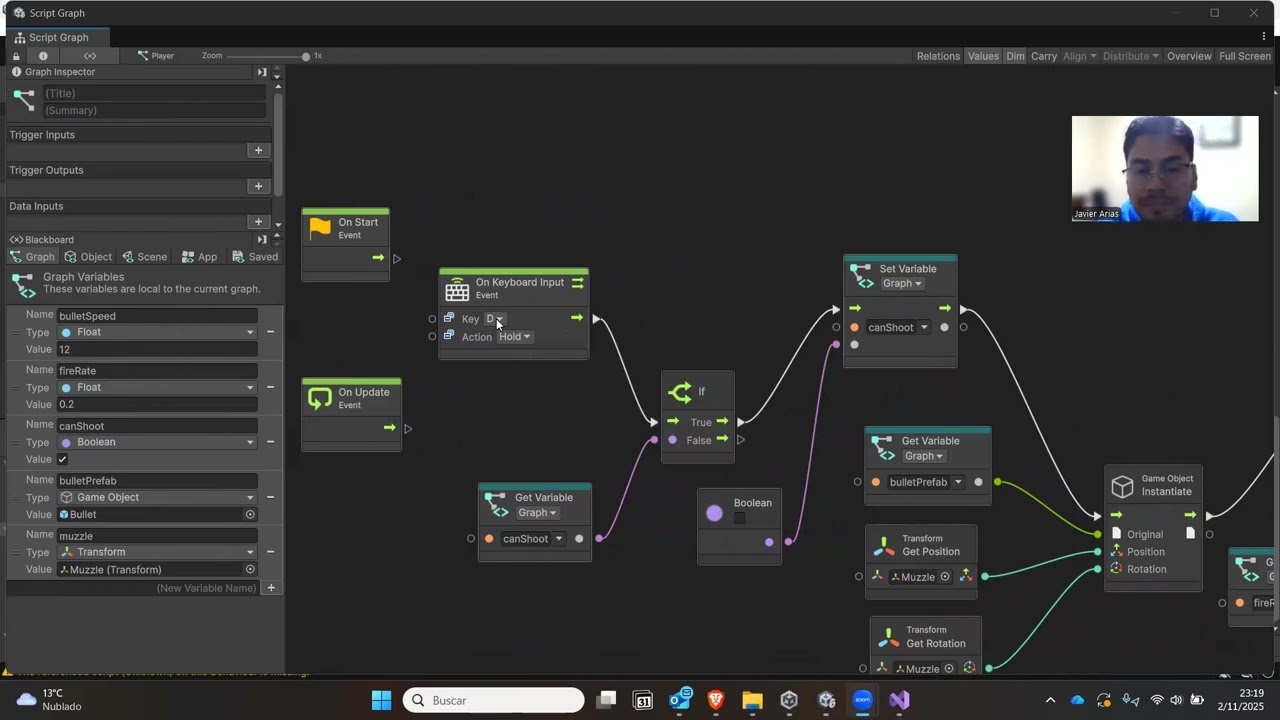Click the On Start flag icon
This screenshot has width=1280, height=720.
coord(320,228)
